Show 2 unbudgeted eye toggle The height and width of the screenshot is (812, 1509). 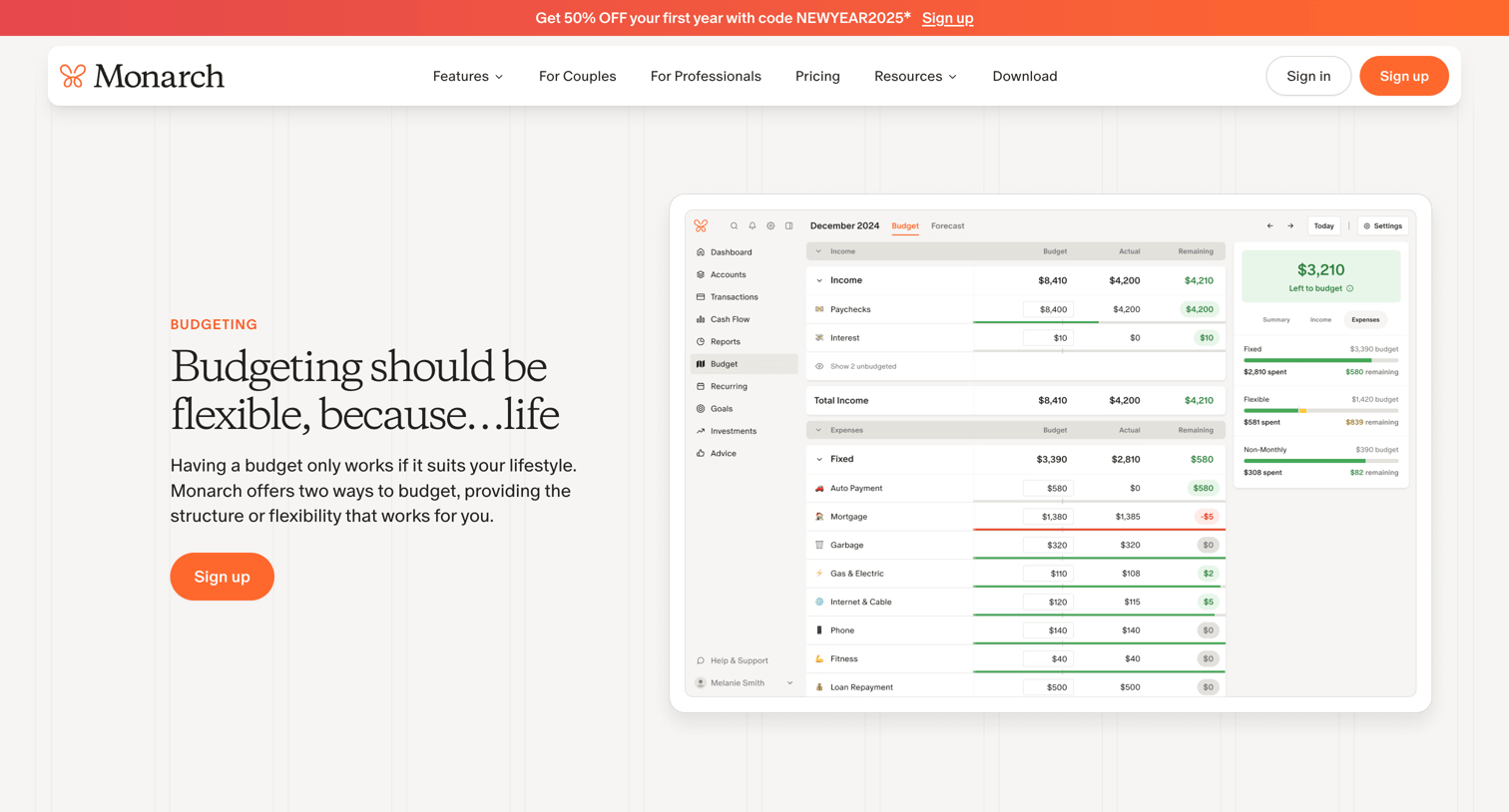[x=819, y=366]
